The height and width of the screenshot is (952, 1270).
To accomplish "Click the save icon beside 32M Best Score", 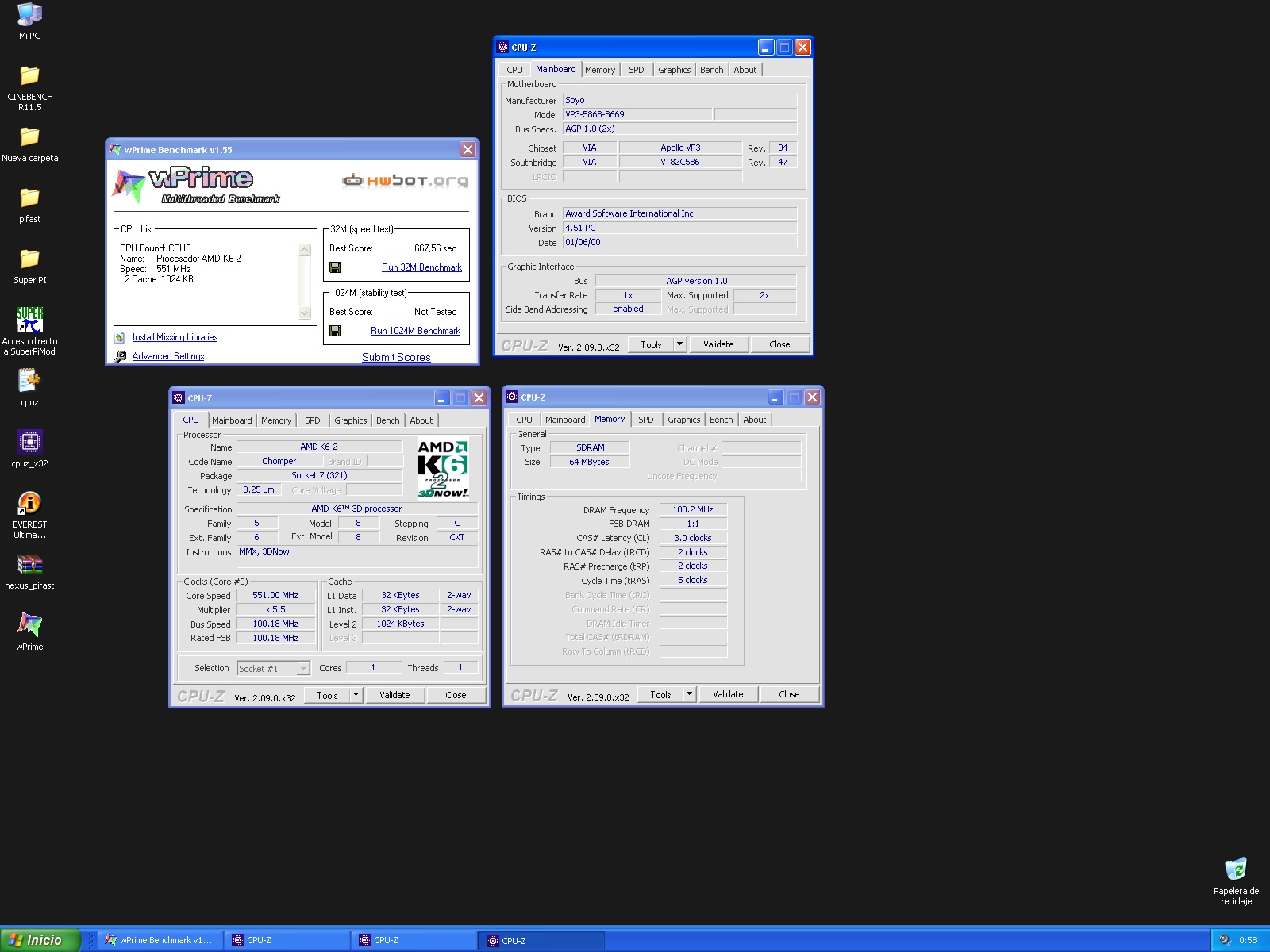I will click(335, 267).
